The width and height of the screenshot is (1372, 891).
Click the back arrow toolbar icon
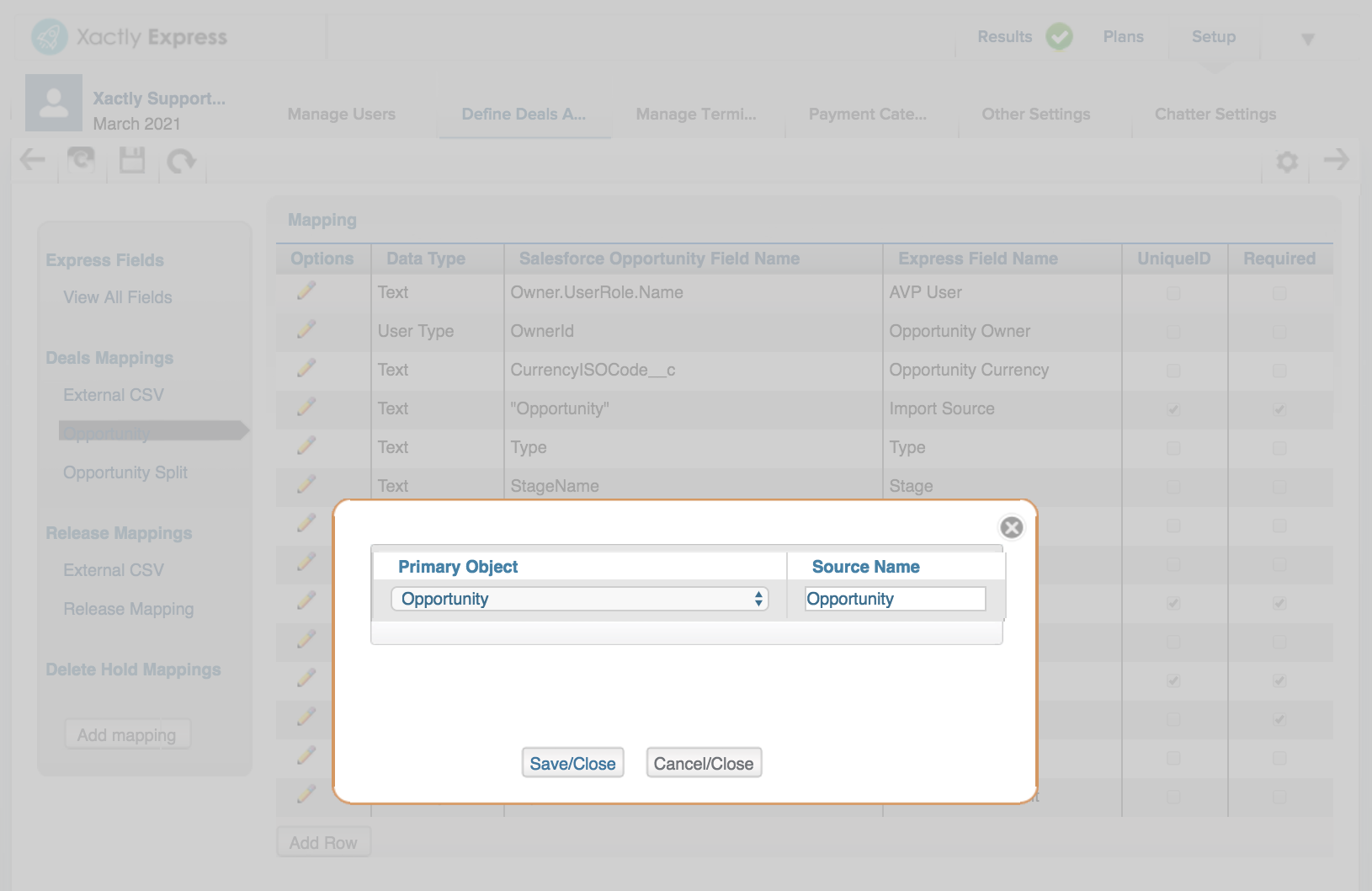33,159
